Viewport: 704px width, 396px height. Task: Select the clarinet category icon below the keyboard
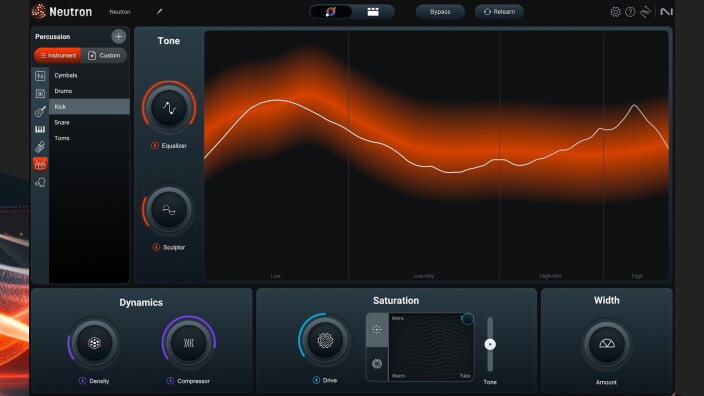(x=40, y=147)
